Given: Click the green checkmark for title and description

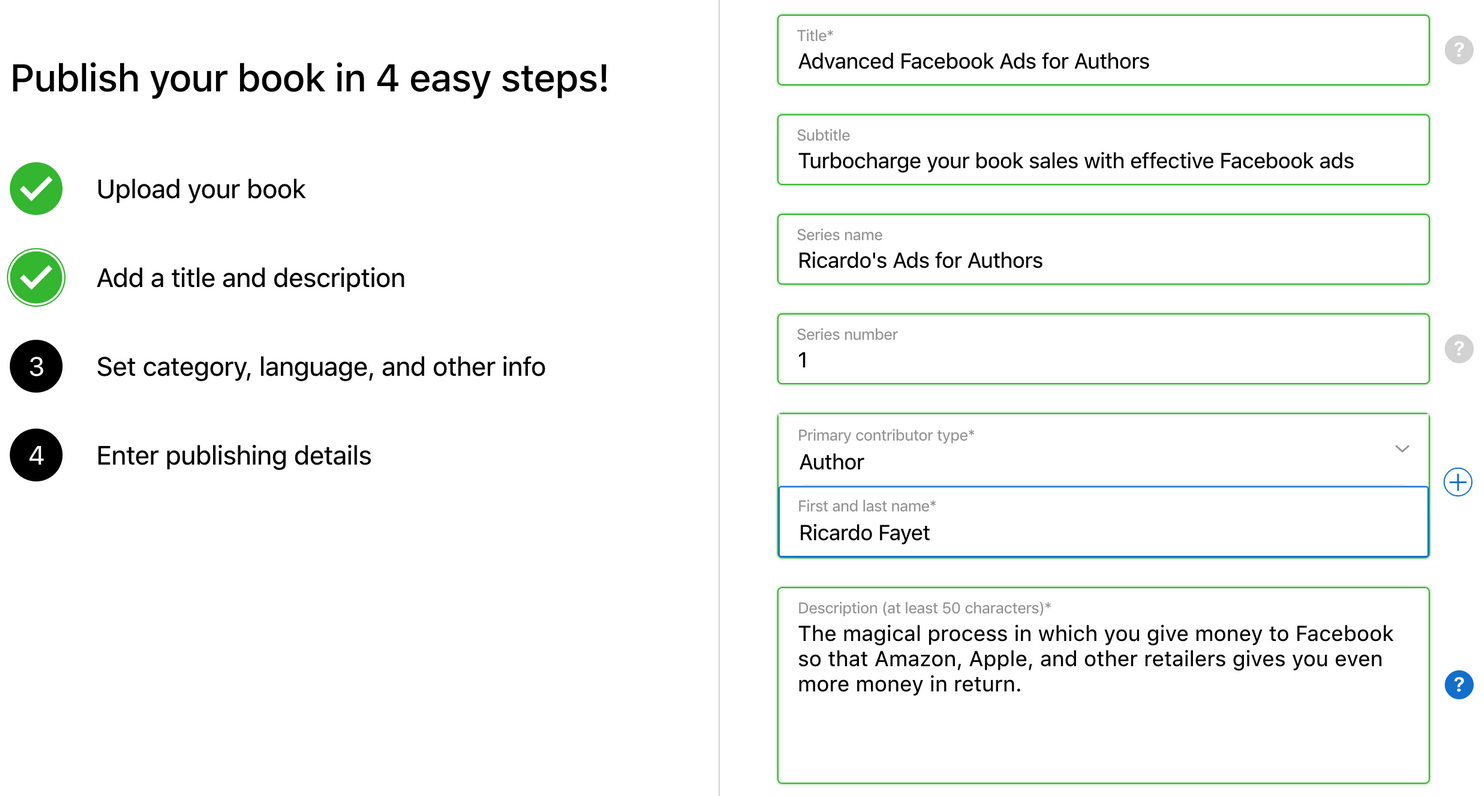Looking at the screenshot, I should click(36, 278).
